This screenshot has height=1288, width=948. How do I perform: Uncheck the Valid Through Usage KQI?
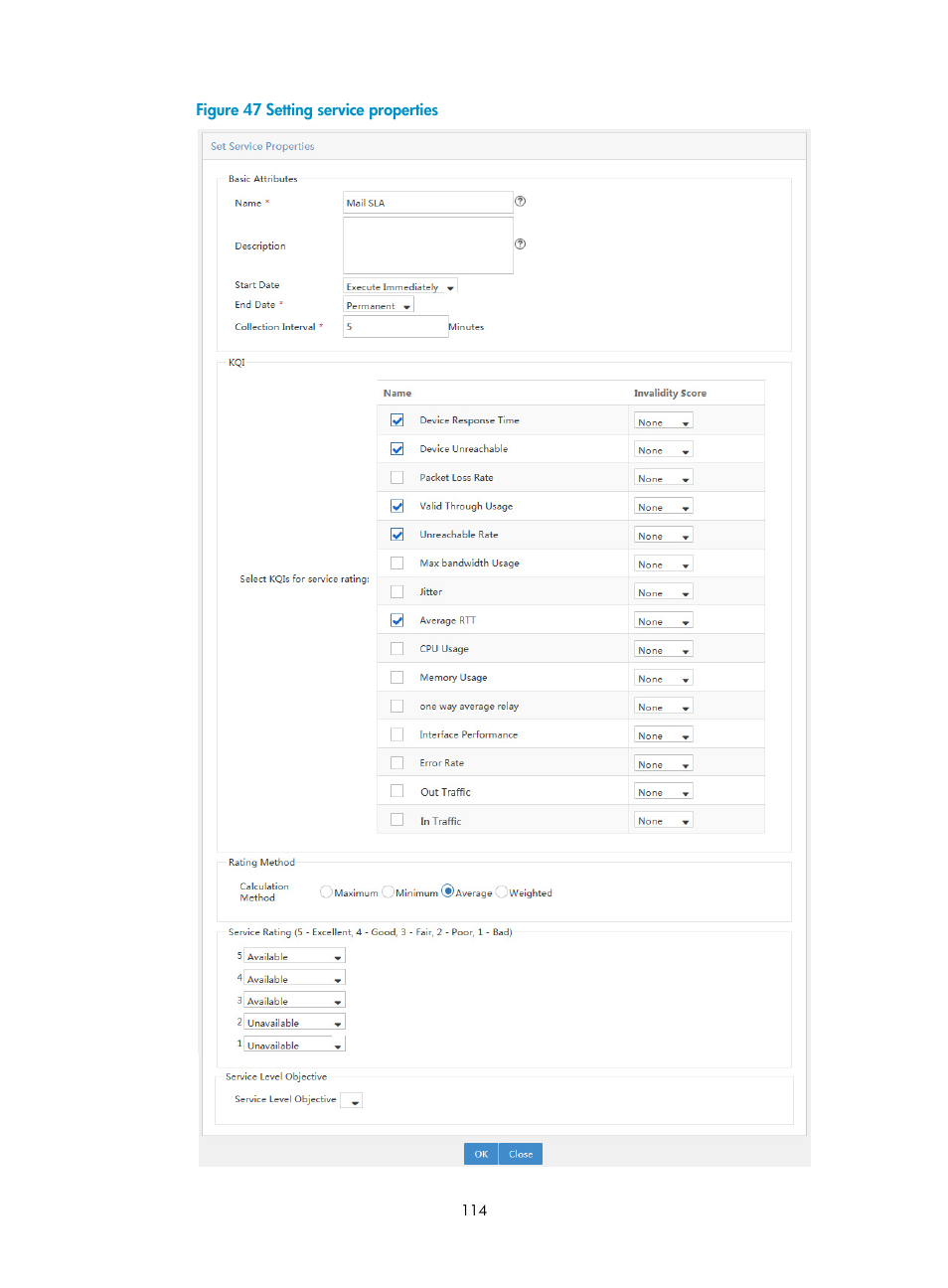click(397, 506)
